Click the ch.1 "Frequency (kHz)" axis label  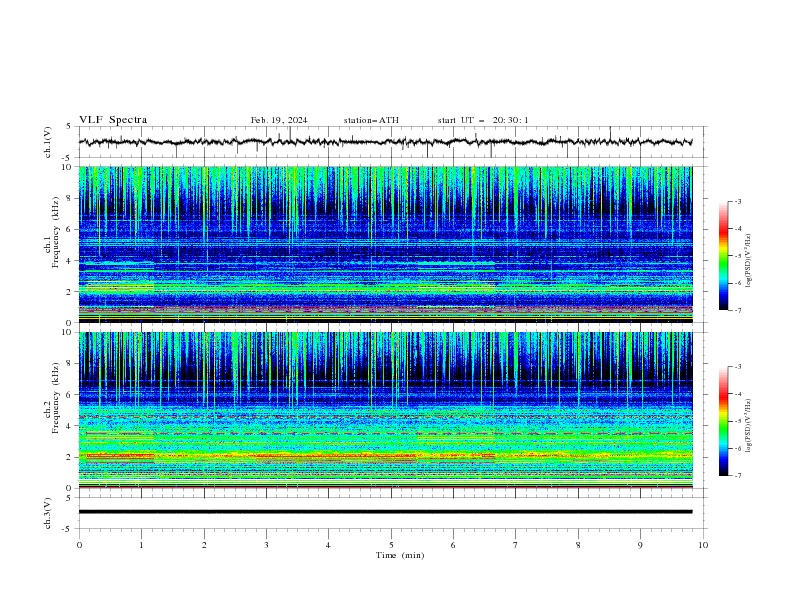coord(56,232)
